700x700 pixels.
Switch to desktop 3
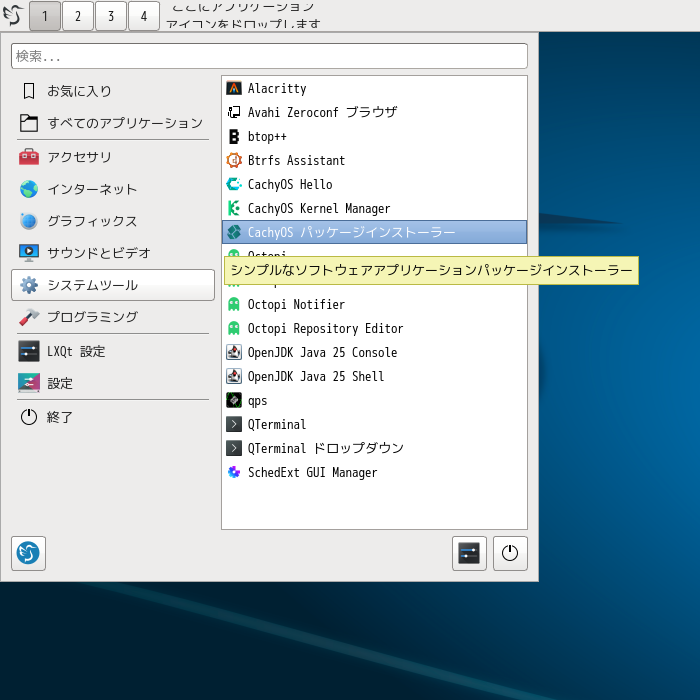(111, 16)
